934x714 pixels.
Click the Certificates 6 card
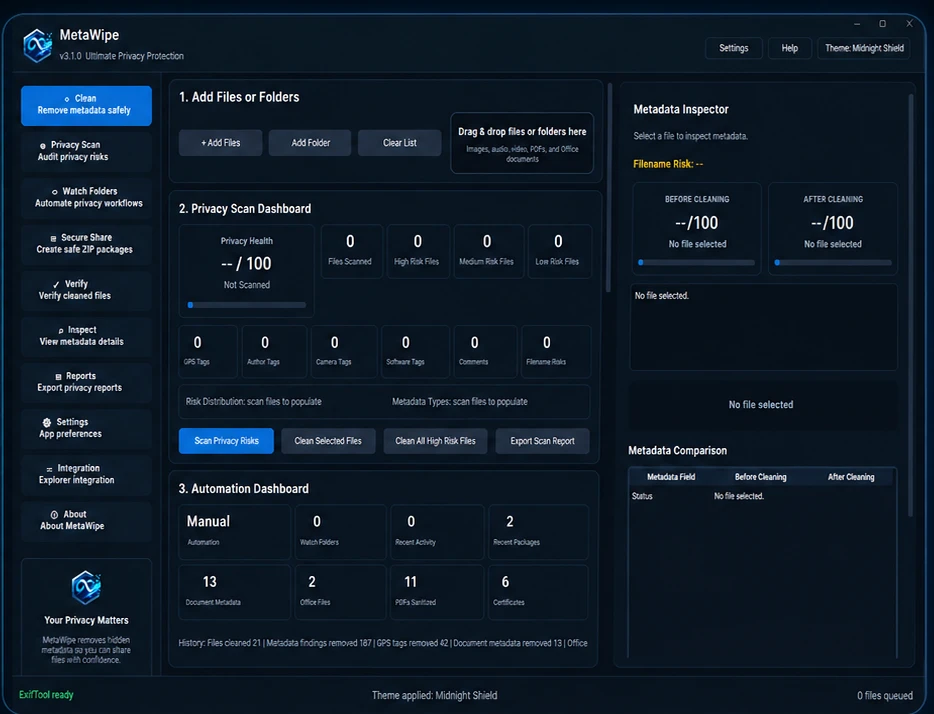coord(538,593)
